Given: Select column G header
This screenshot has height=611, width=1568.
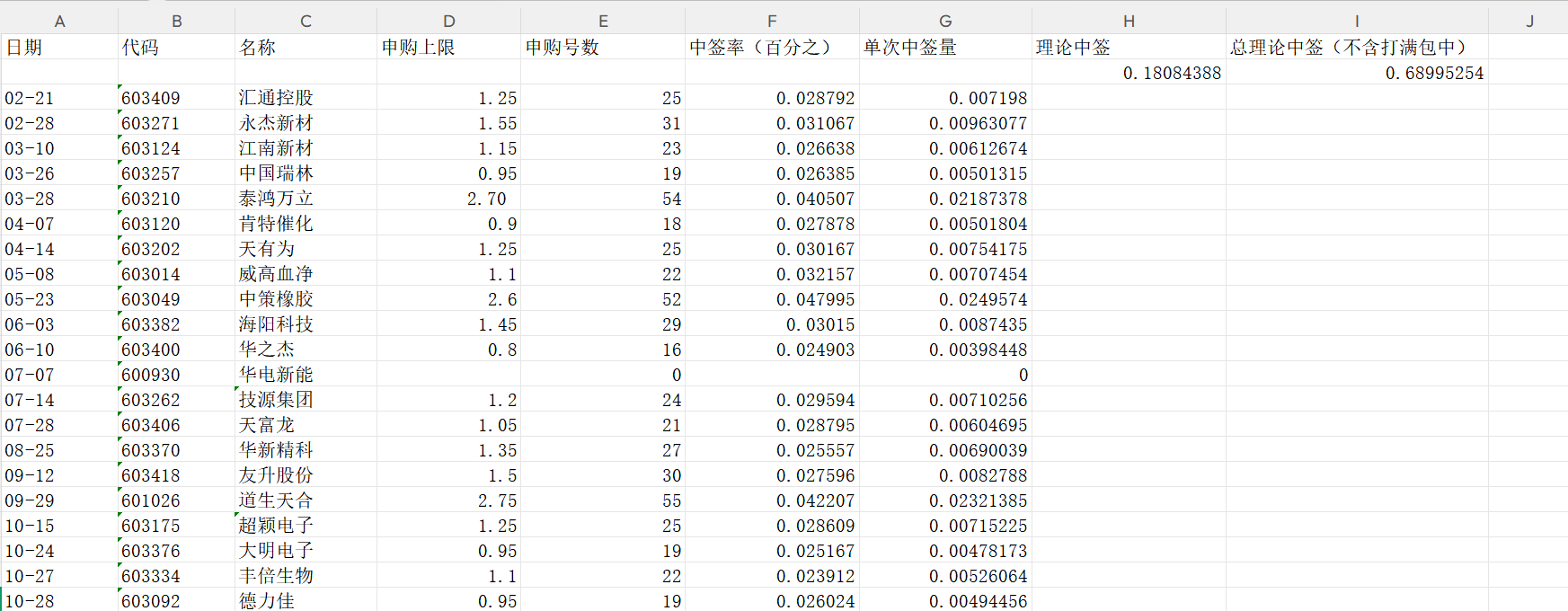Looking at the screenshot, I should tap(945, 21).
